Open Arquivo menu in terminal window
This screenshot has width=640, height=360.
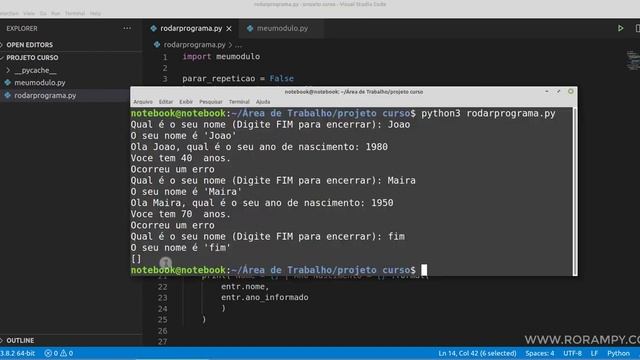click(x=143, y=102)
